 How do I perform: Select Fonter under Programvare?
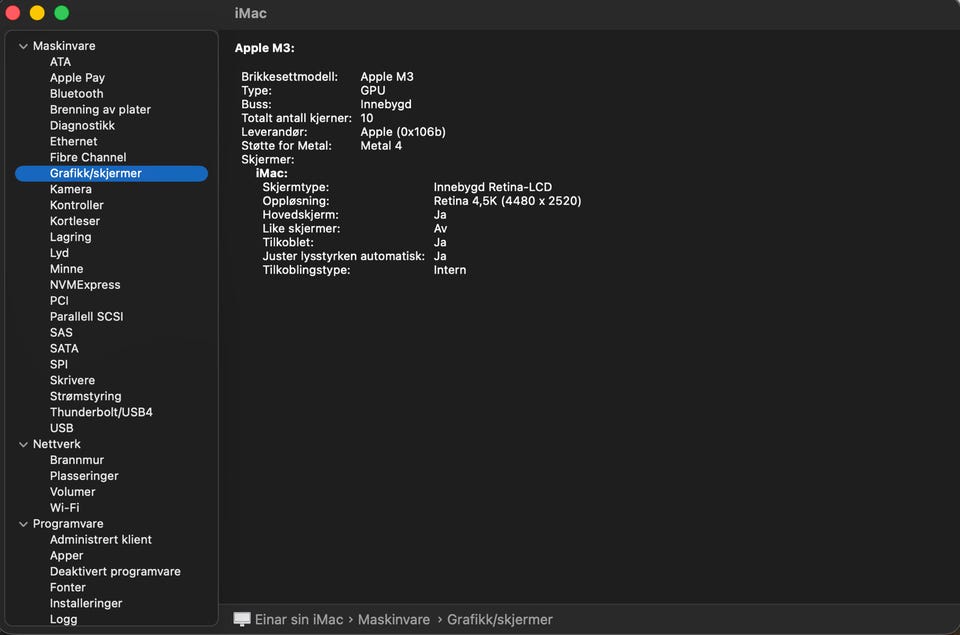tap(67, 587)
